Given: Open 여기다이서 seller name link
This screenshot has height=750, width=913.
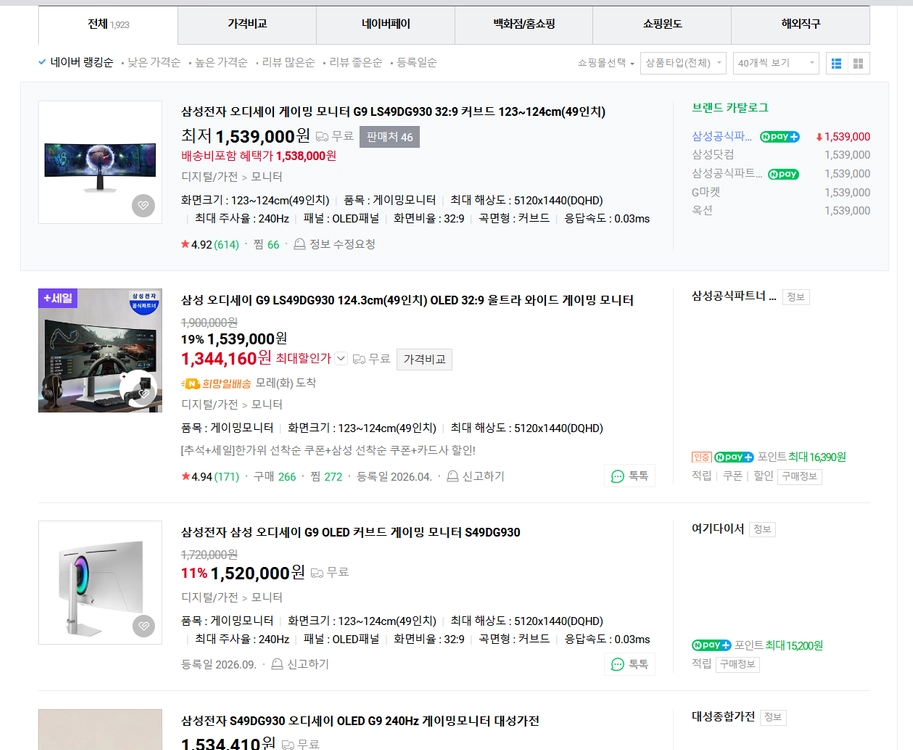Looking at the screenshot, I should [x=718, y=529].
